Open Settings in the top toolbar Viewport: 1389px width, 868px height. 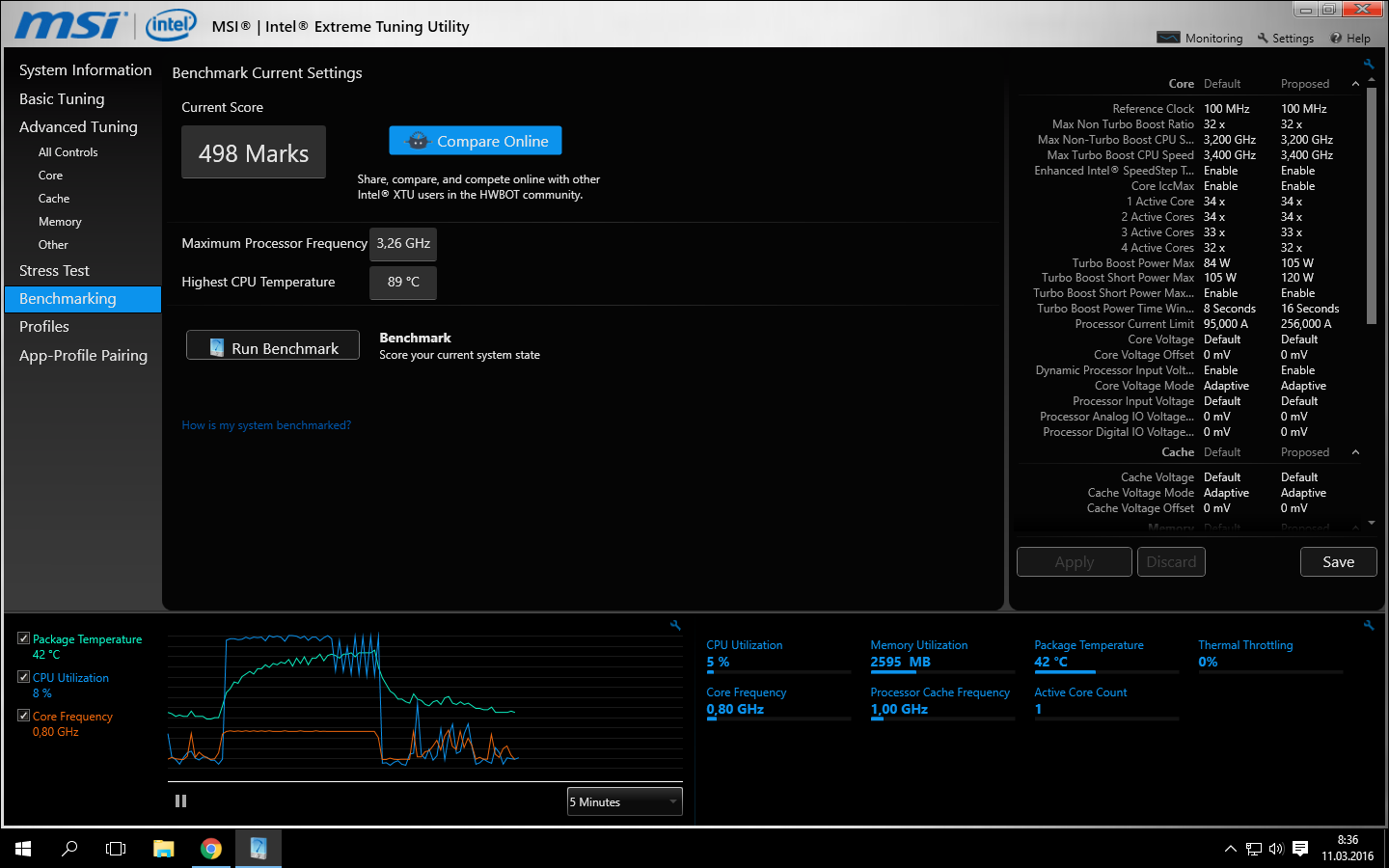click(x=1285, y=39)
